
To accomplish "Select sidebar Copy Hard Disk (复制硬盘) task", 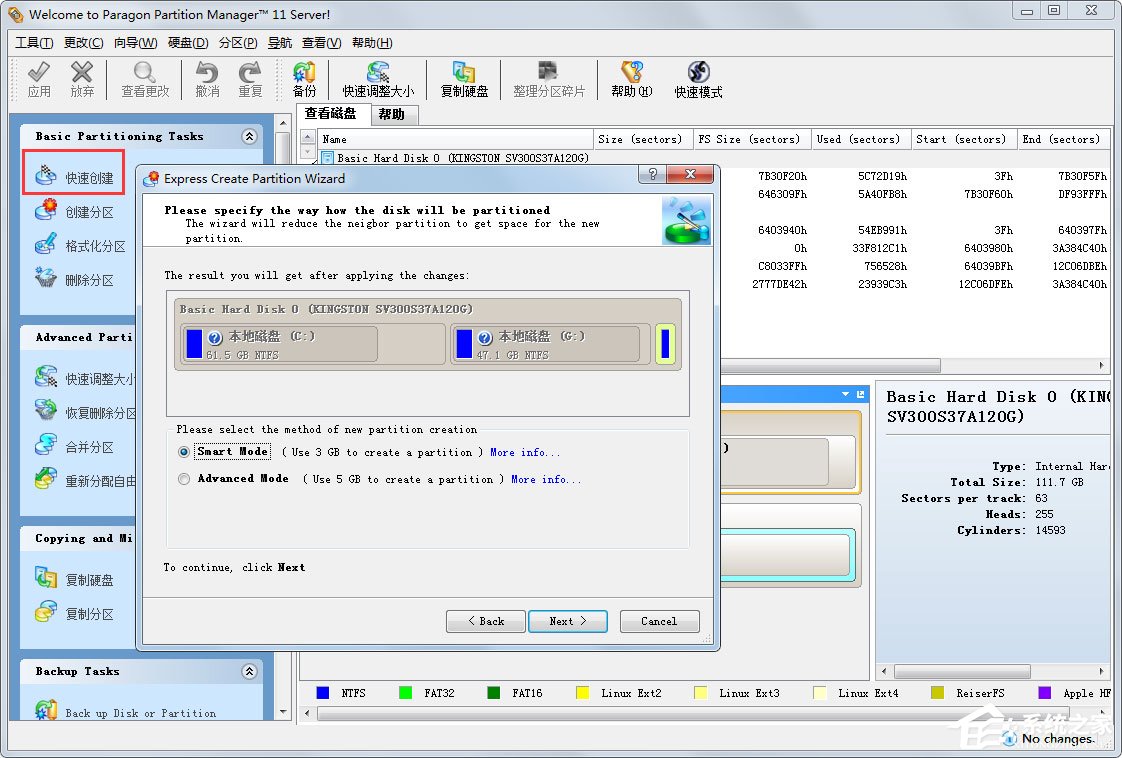I will coord(74,579).
